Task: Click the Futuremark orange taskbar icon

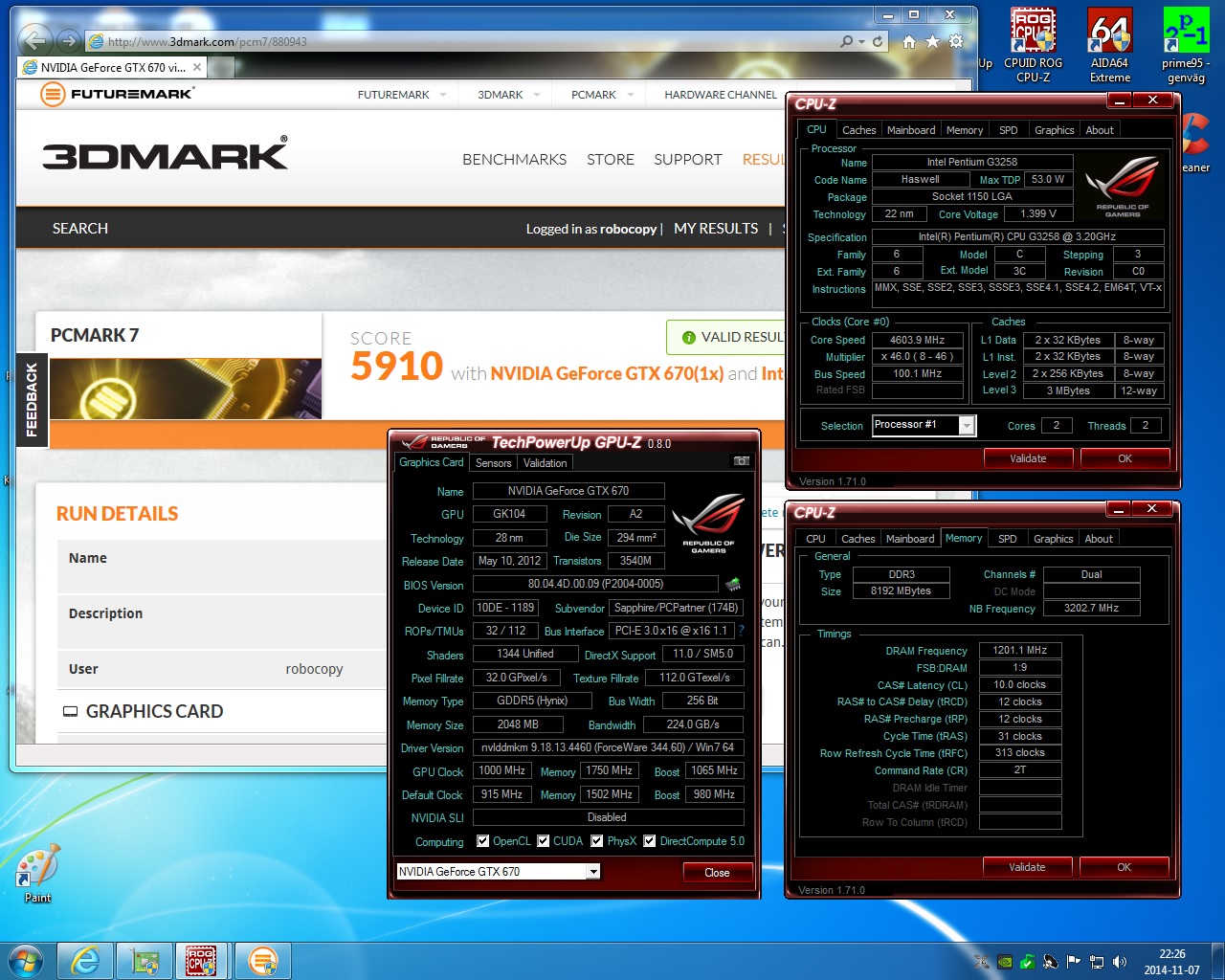Action: (261, 961)
